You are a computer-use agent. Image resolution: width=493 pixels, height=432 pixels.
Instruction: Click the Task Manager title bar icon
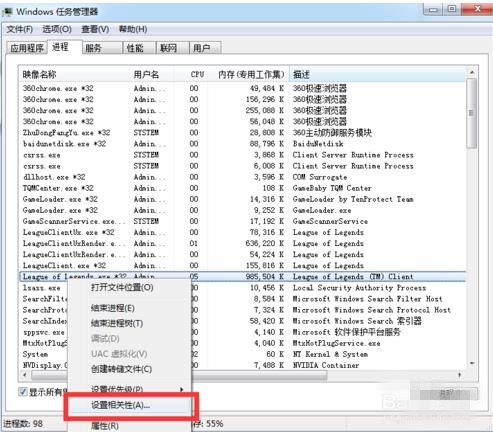(7, 12)
